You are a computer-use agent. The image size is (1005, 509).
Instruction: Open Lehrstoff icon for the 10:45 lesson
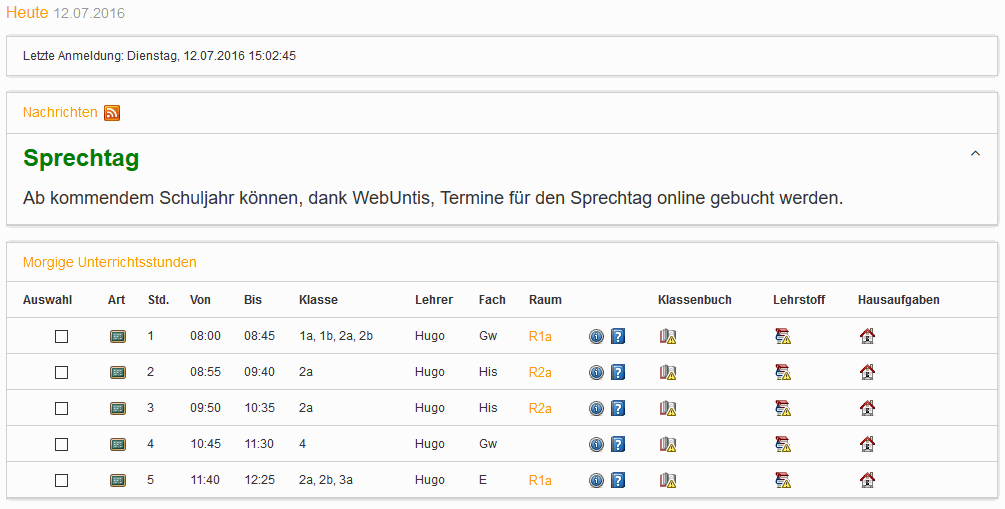pos(783,444)
